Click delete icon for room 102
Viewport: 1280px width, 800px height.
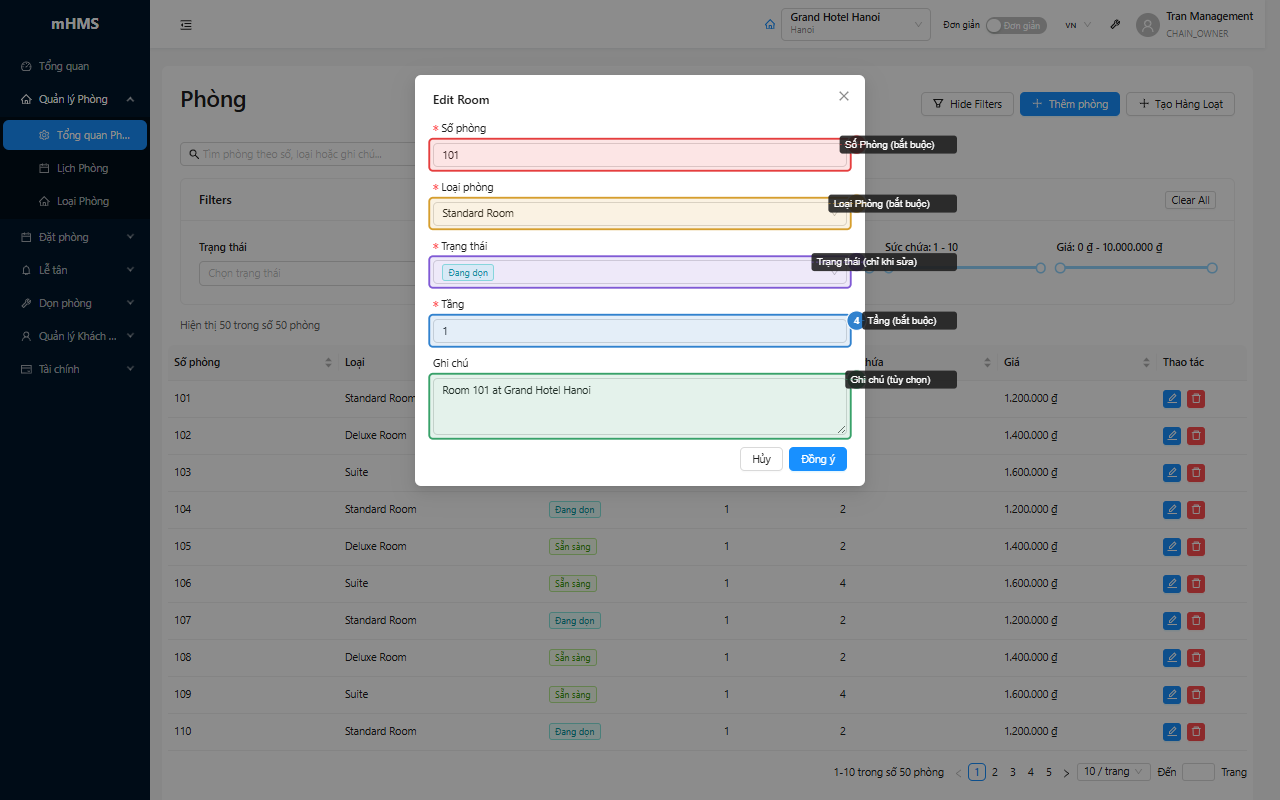click(x=1196, y=435)
